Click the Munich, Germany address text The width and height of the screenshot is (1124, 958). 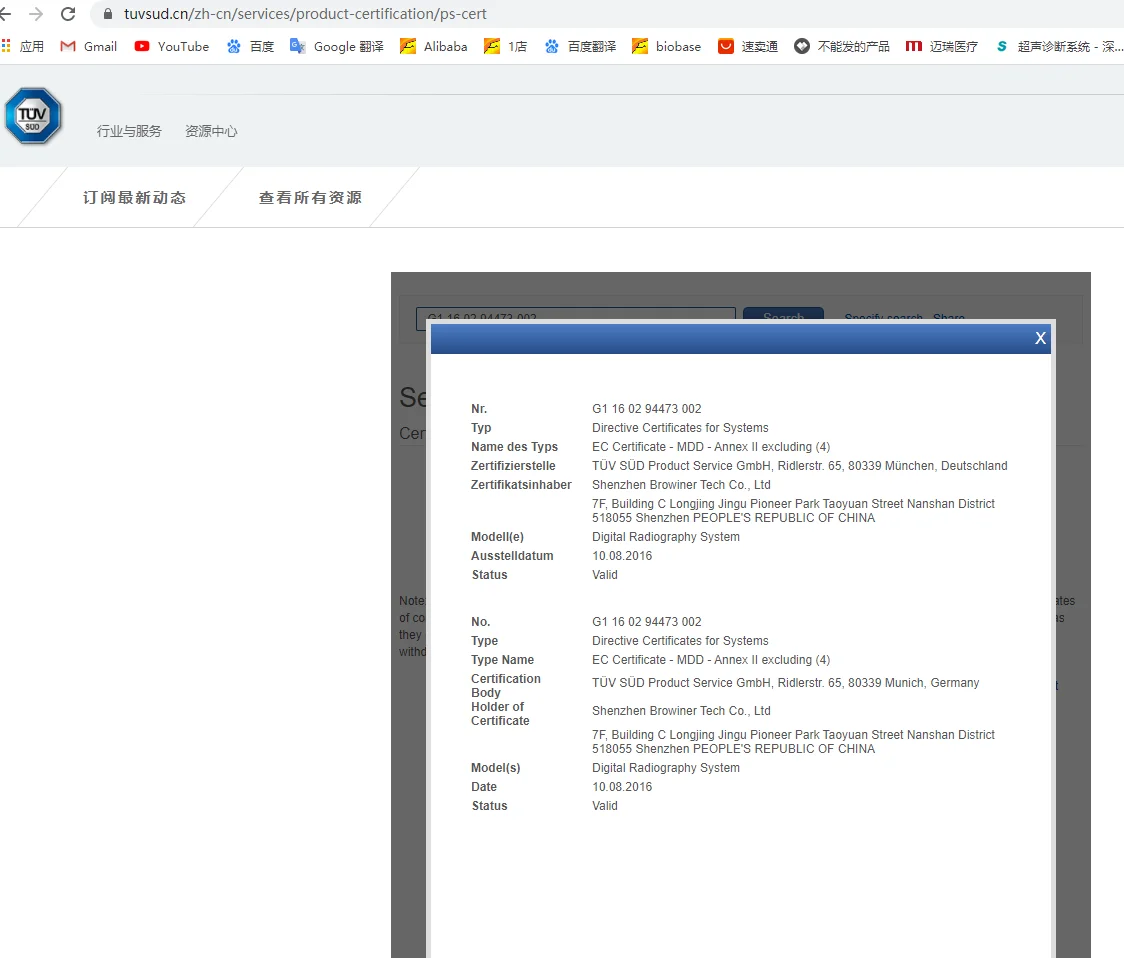[786, 683]
